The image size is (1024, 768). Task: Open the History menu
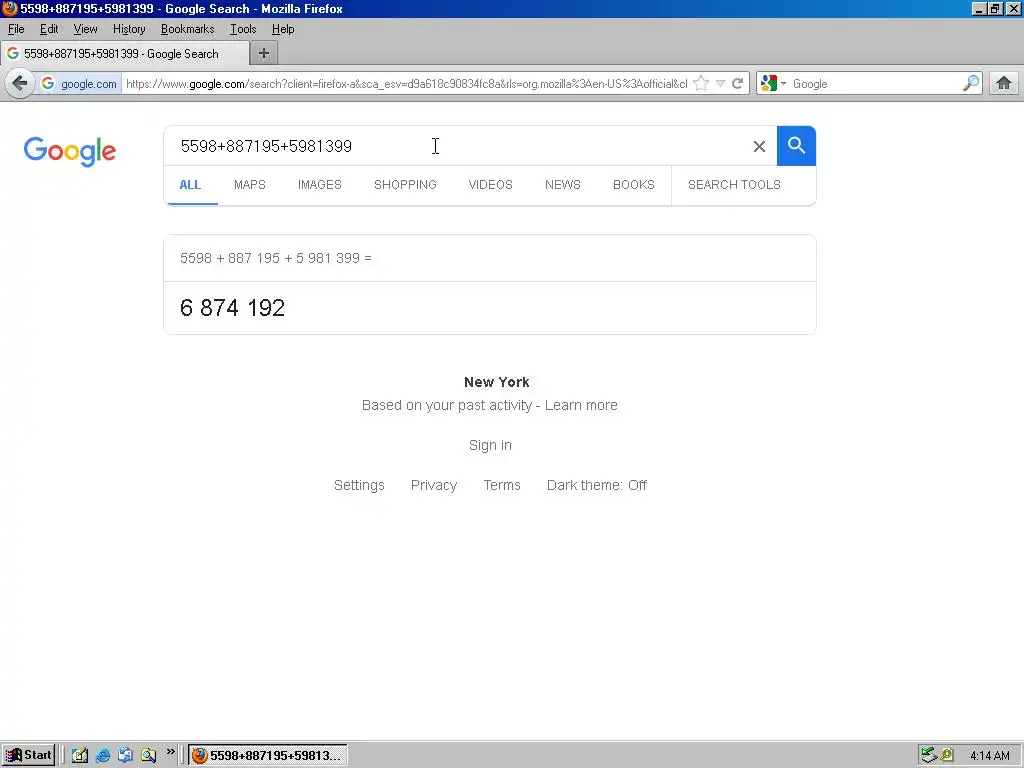(x=129, y=29)
